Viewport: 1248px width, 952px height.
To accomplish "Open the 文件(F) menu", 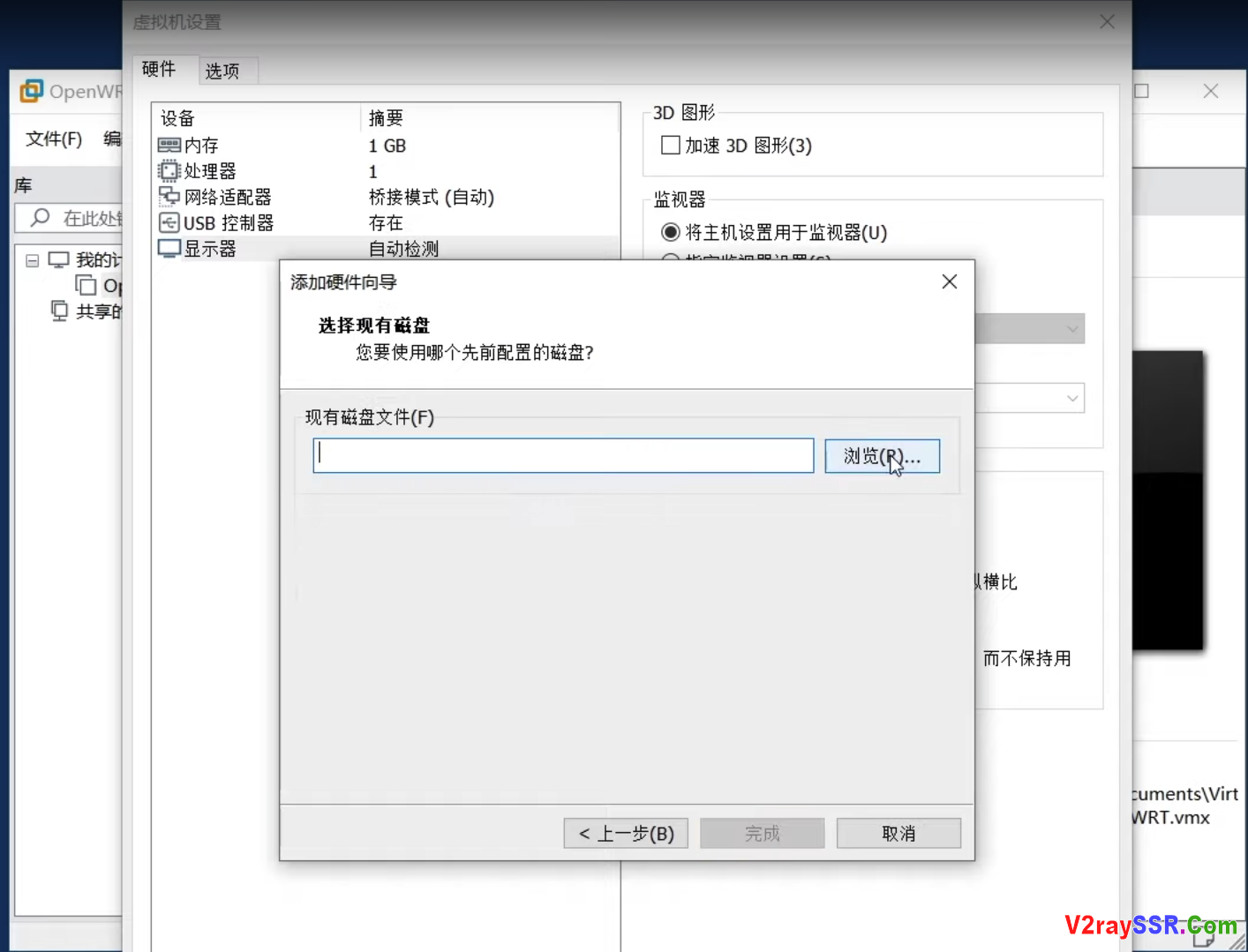I will [51, 139].
